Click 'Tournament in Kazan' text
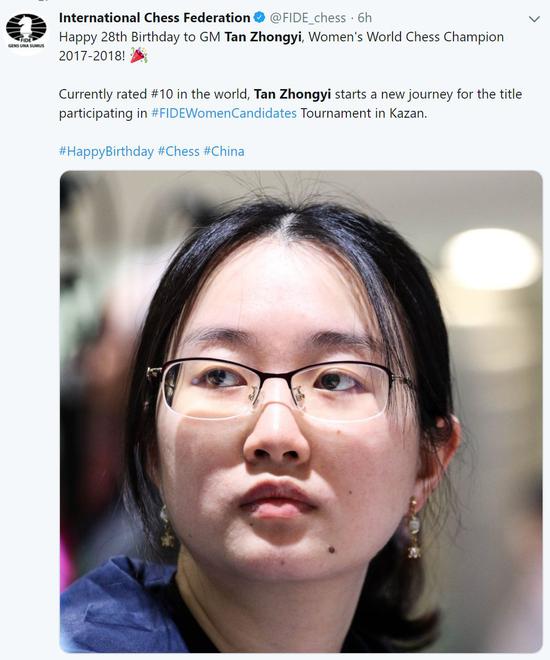The height and width of the screenshot is (660, 550). [x=364, y=113]
